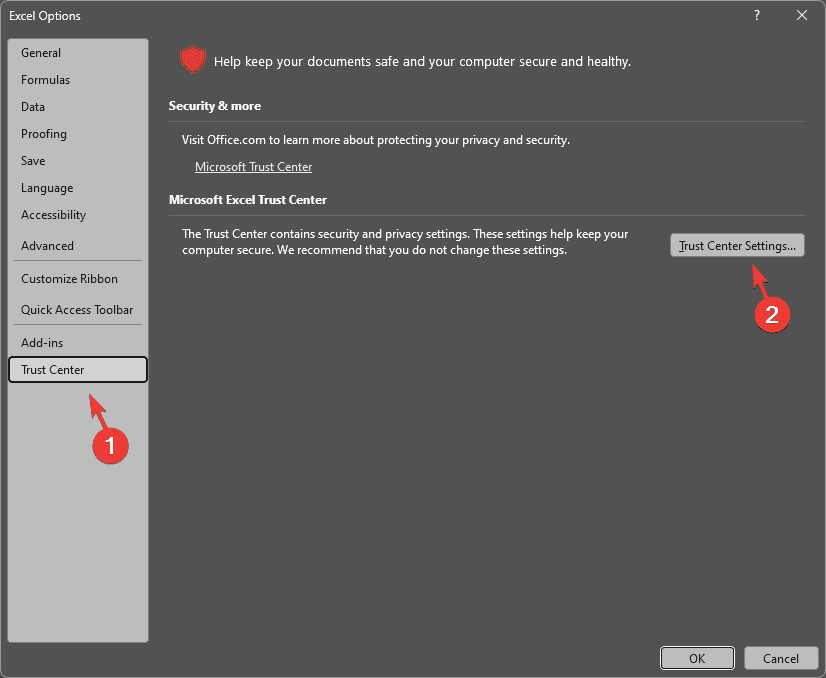The width and height of the screenshot is (826, 678).
Task: Open the Customize Ribbon page
Action: (x=69, y=279)
